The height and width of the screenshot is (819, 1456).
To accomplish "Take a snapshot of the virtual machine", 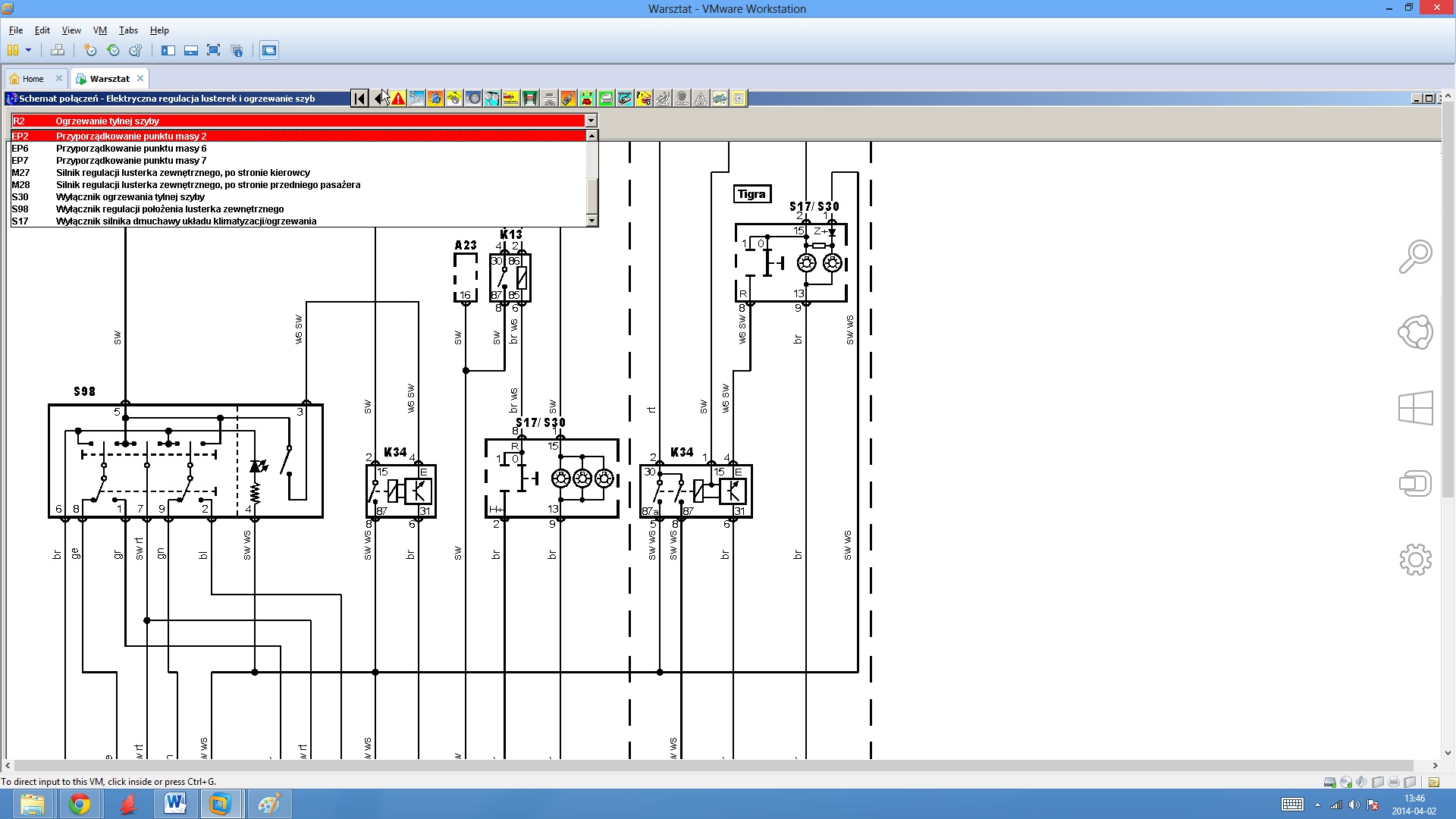I will click(90, 50).
